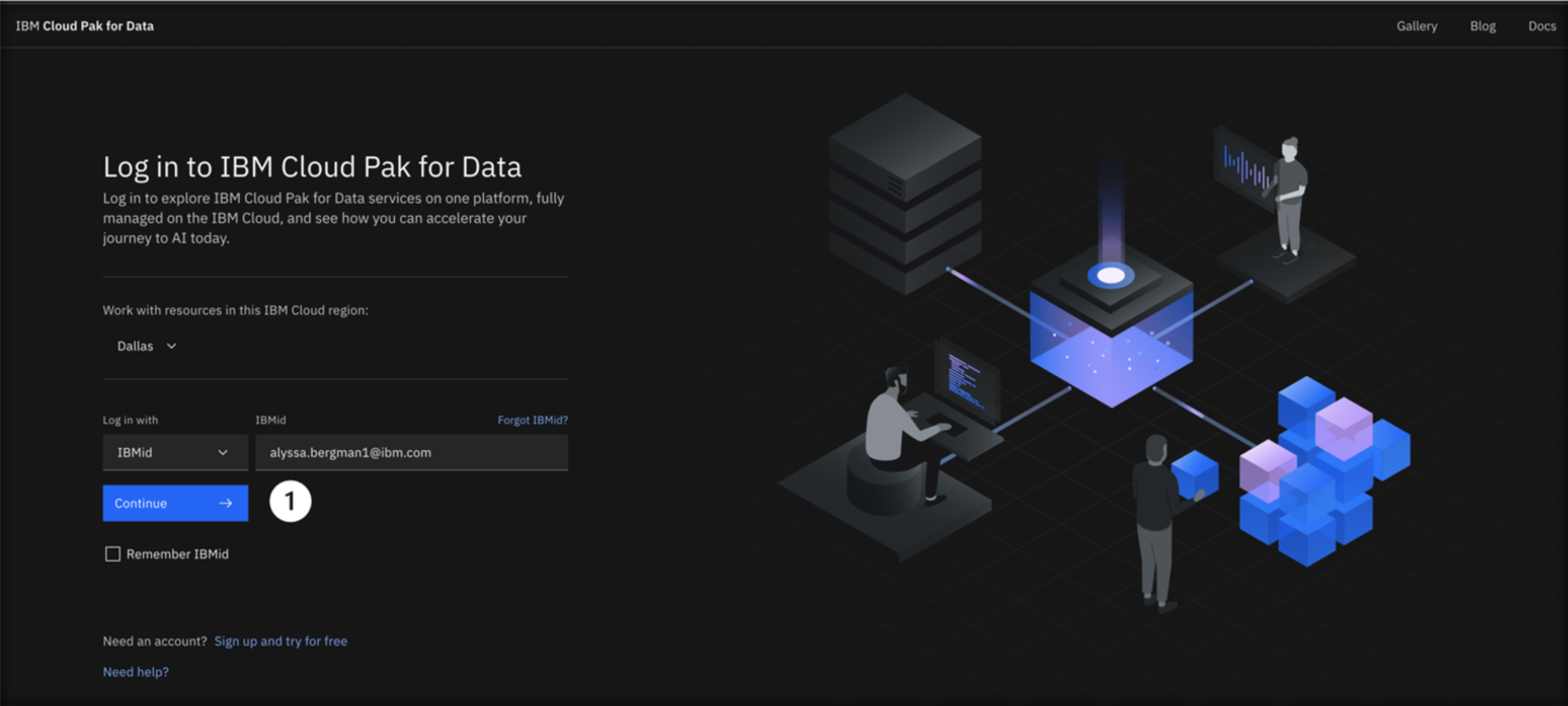Expand the Log in with IBMid dropdown
The height and width of the screenshot is (706, 1568).
click(175, 452)
